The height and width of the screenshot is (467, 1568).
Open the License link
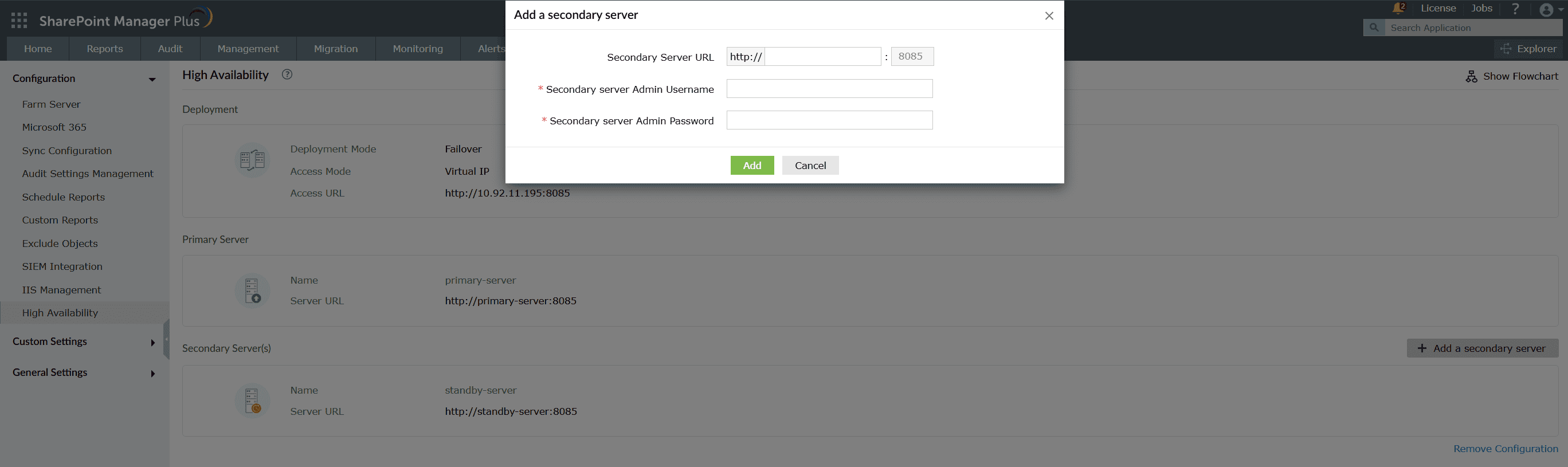pyautogui.click(x=1438, y=9)
